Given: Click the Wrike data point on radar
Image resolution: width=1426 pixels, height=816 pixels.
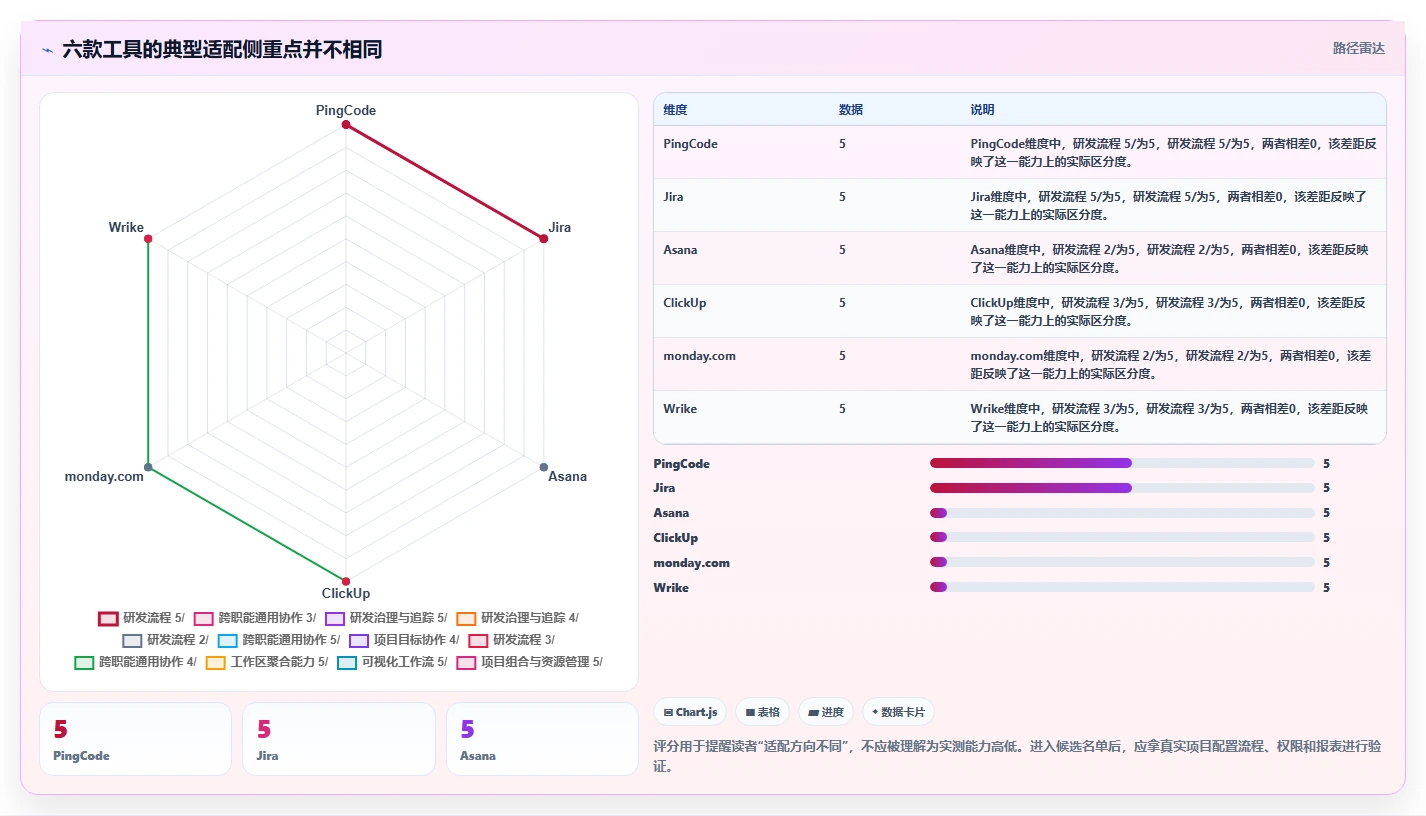Looking at the screenshot, I should pyautogui.click(x=148, y=239).
